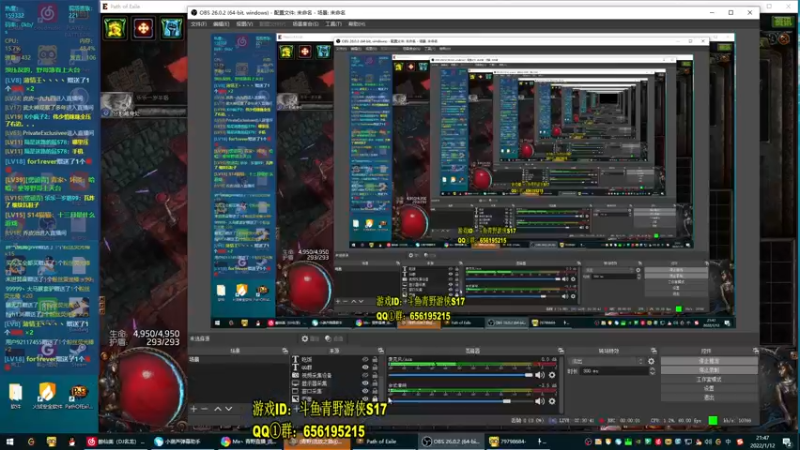Open the 文件(F) menu in OBS
This screenshot has width=800, height=450.
198,24
